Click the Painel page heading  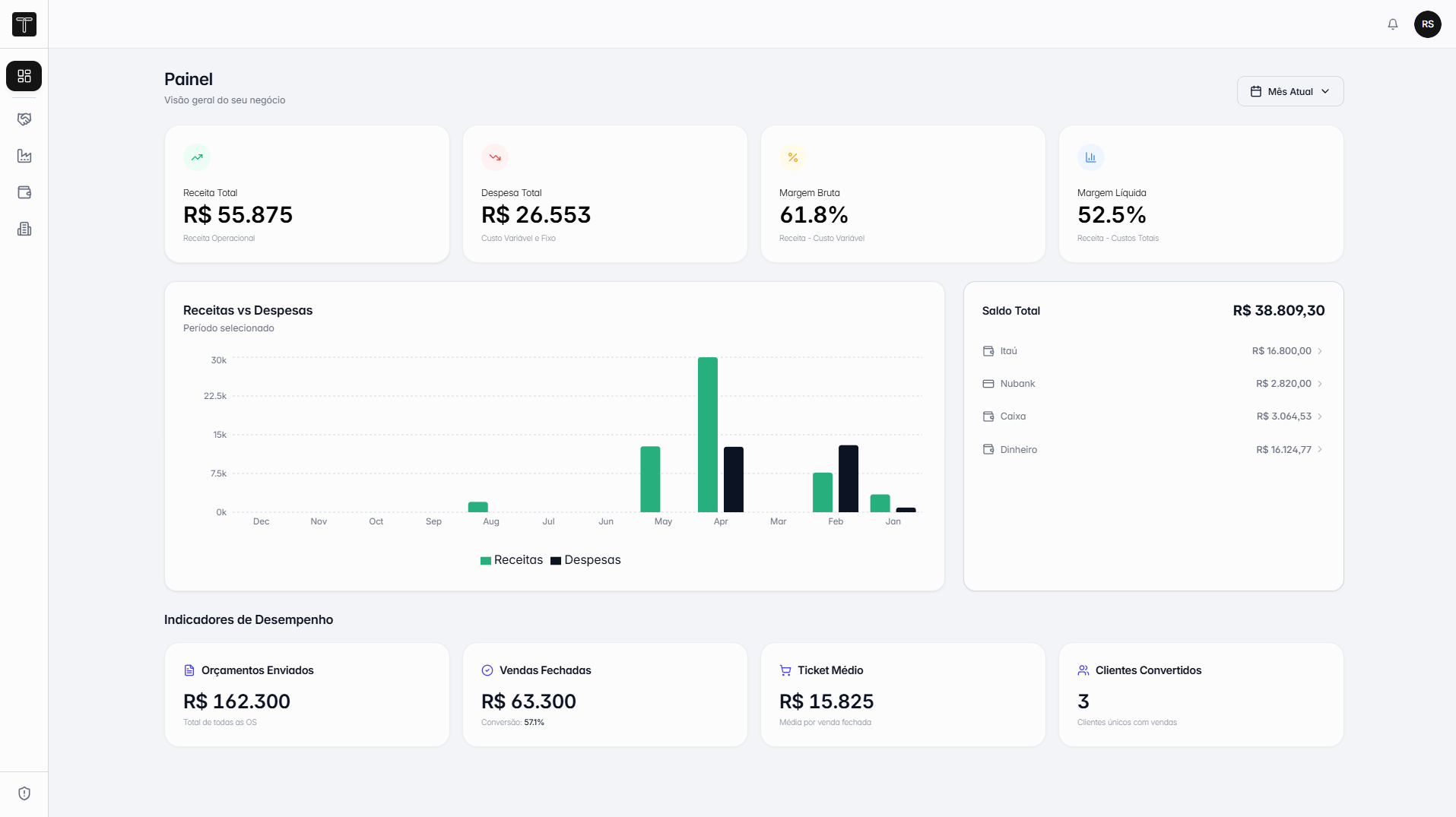click(x=189, y=79)
